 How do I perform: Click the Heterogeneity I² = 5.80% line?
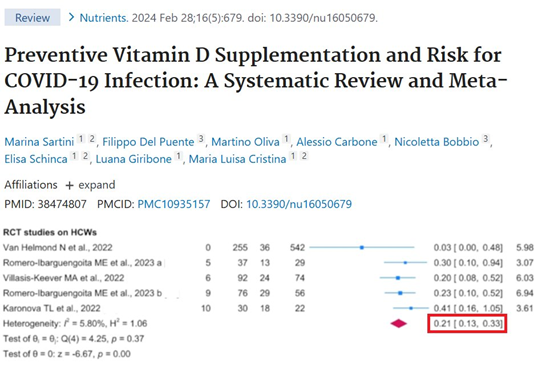coord(75,323)
